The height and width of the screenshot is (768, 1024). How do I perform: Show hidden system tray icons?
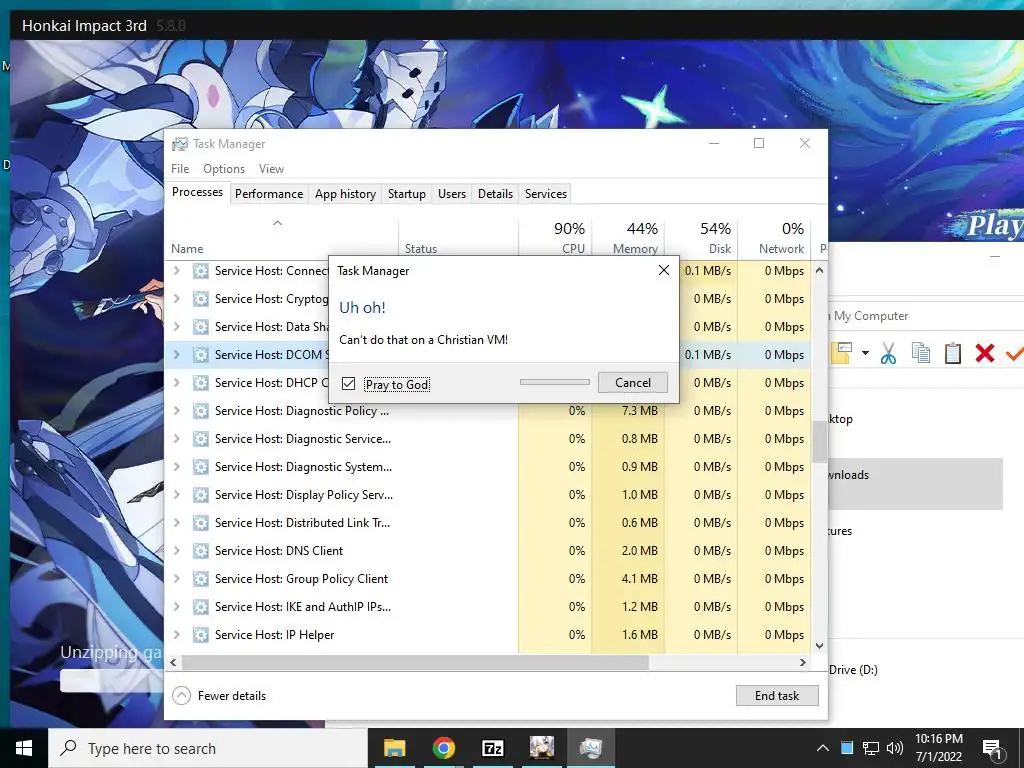click(823, 748)
